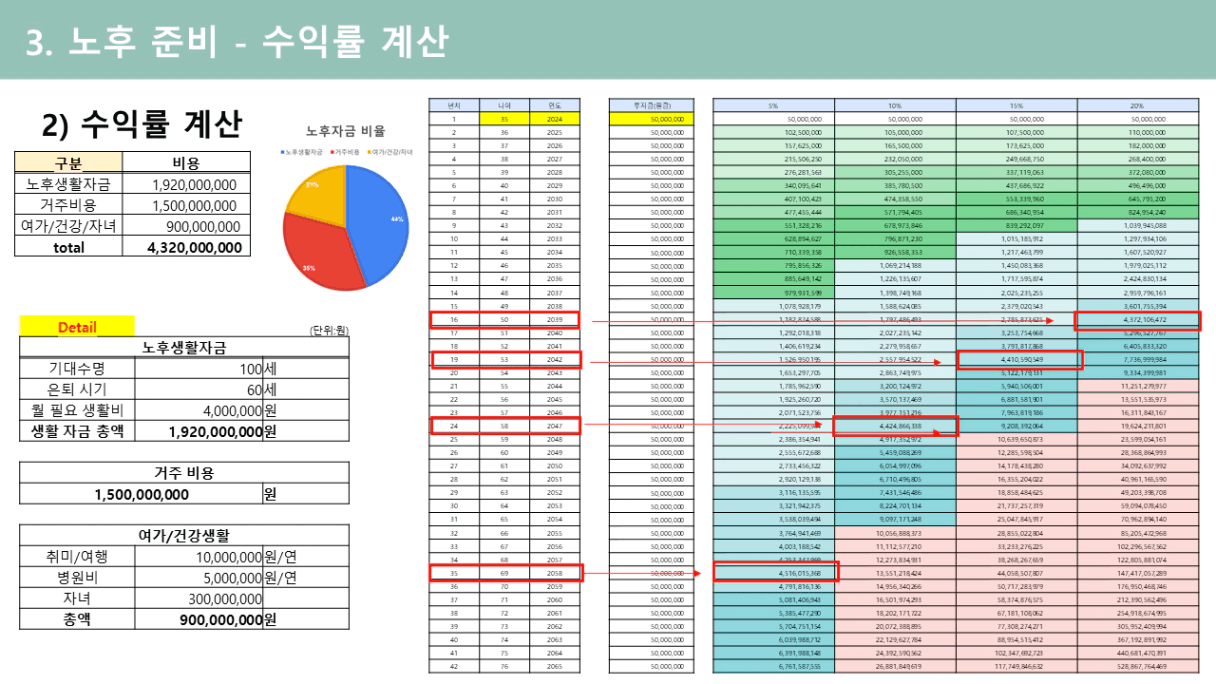Select the highlighted year 2024 cell
Screen dimensions: 1216x684
(x=554, y=118)
